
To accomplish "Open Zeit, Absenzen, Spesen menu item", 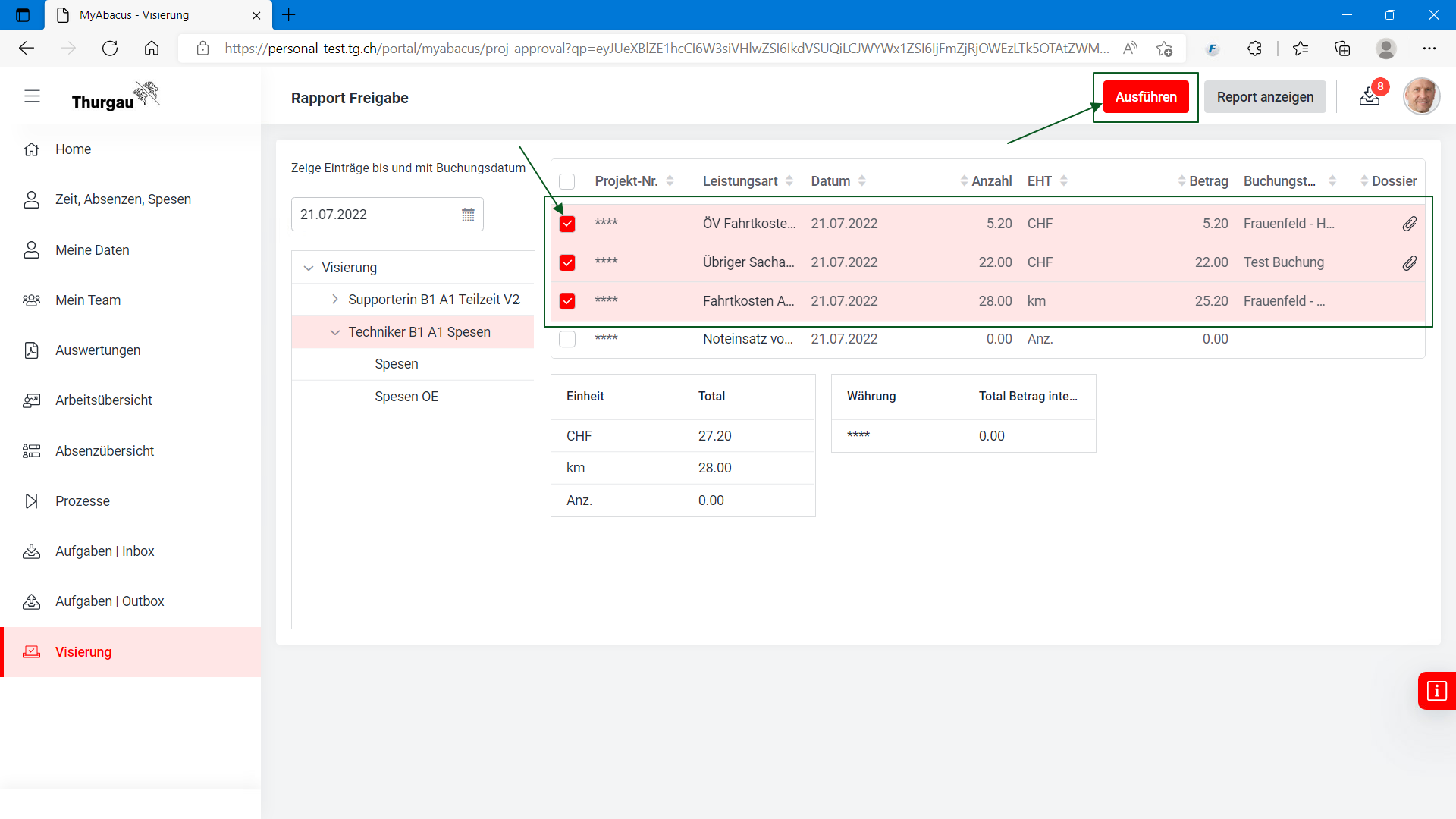I will [123, 199].
